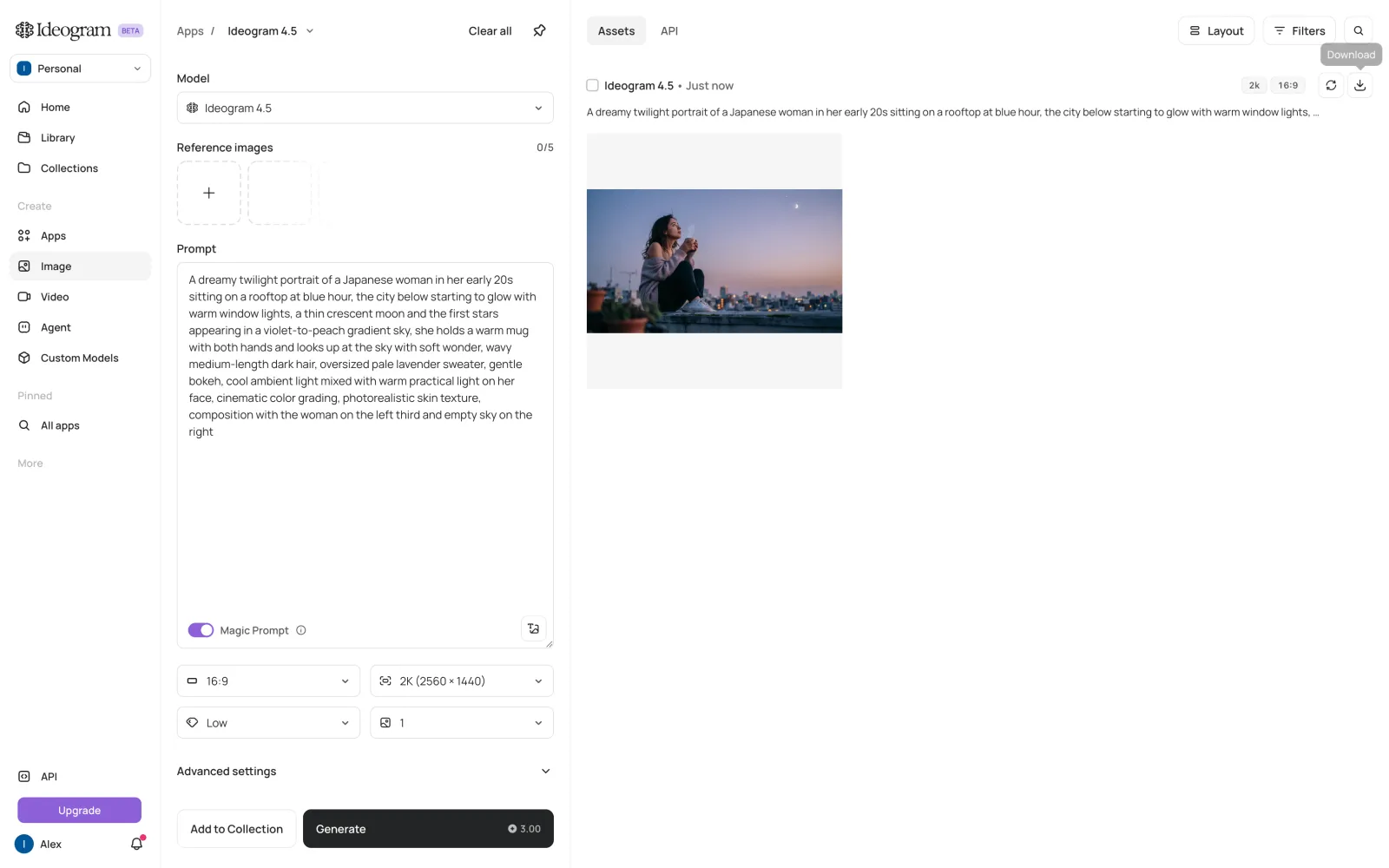Click Magic Prompt info icon
Screen dimensions: 1389x868
click(x=301, y=630)
